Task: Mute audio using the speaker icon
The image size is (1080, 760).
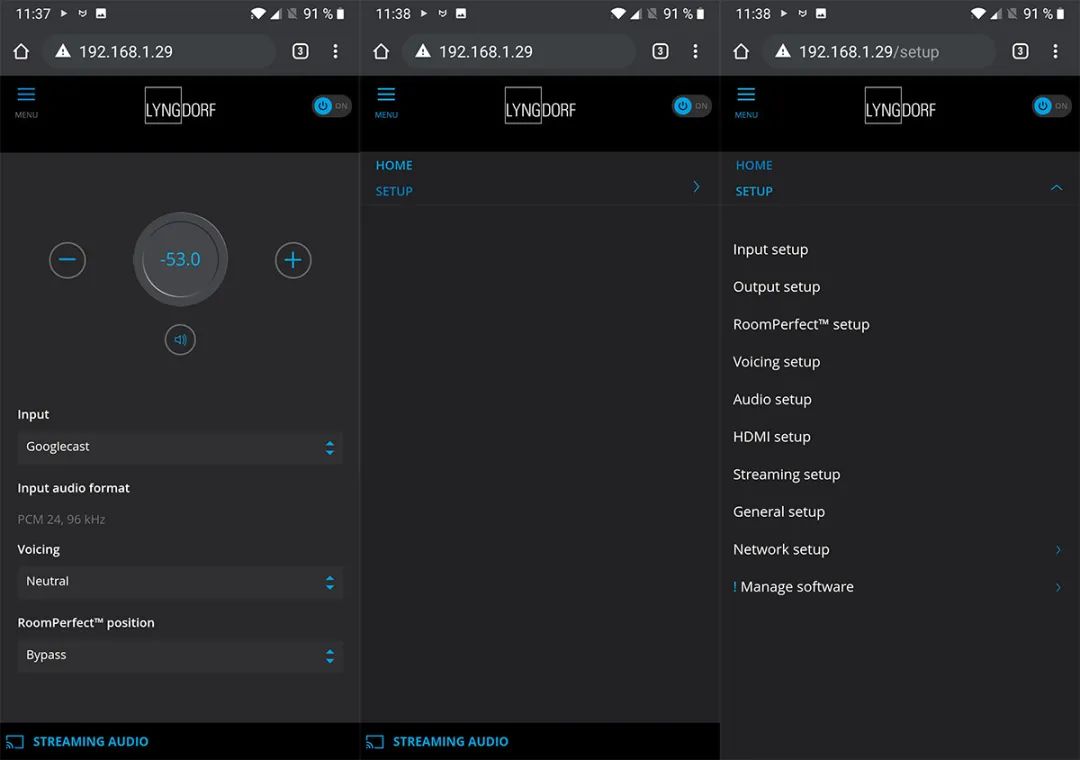Action: pos(180,340)
